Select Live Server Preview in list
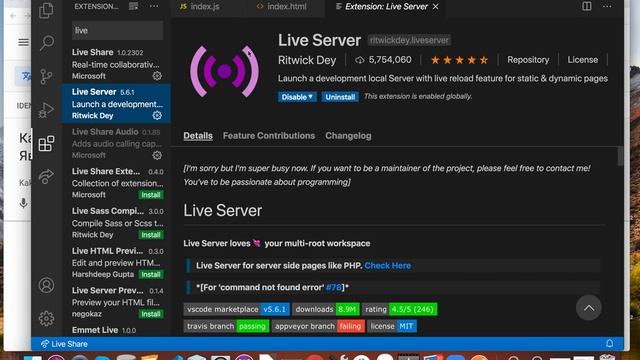This screenshot has height=360, width=640. point(116,302)
